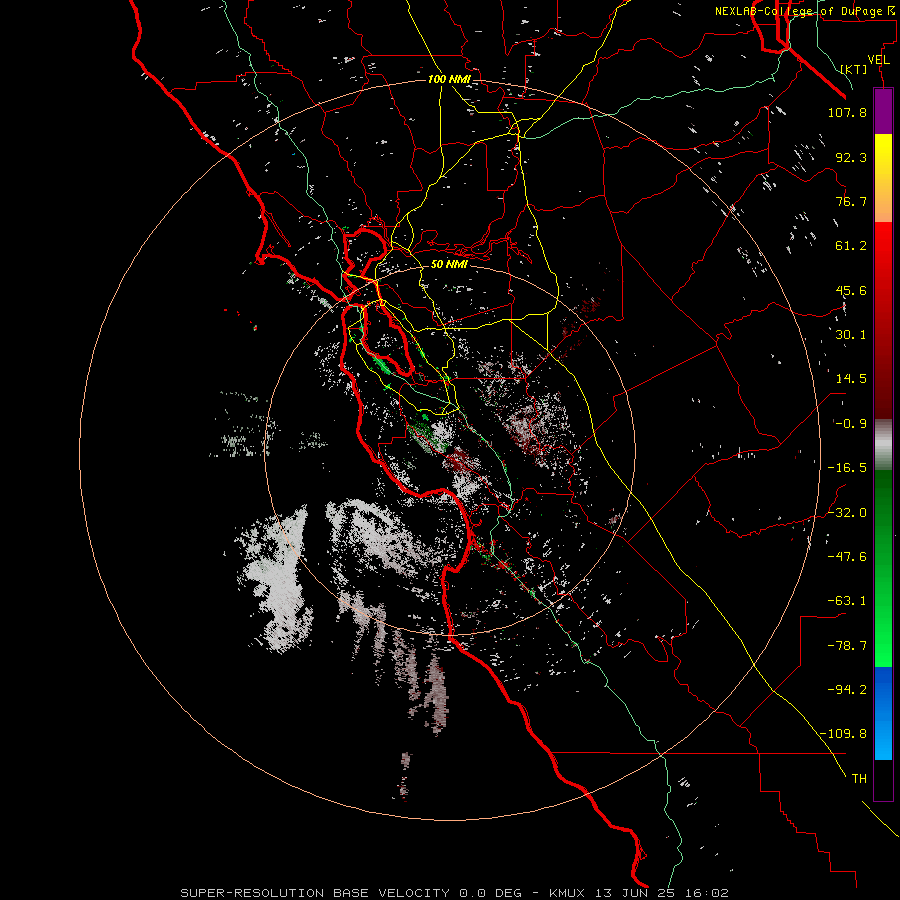Click the -0.9 velocity scale value
Viewport: 900px width, 900px height.
click(x=851, y=424)
